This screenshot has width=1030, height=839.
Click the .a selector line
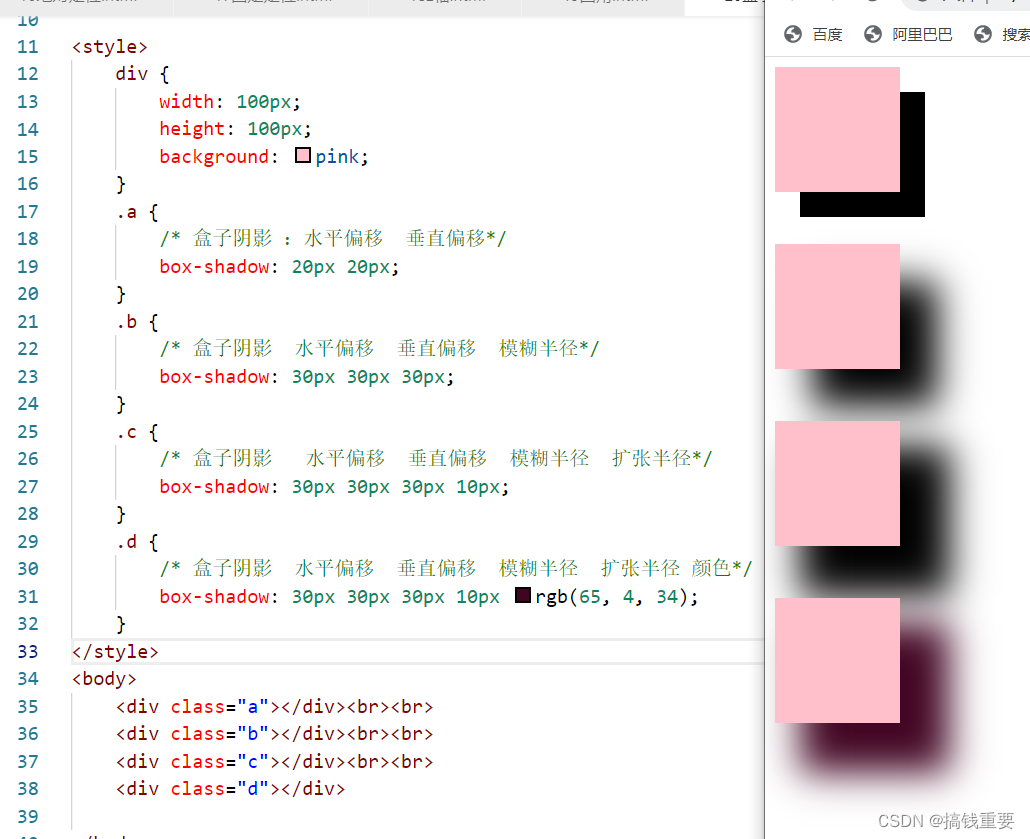(137, 212)
